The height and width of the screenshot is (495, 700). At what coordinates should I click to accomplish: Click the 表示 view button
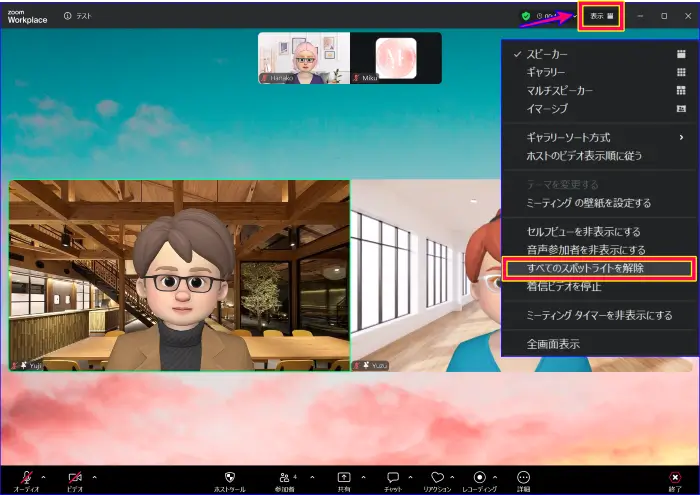[x=601, y=16]
